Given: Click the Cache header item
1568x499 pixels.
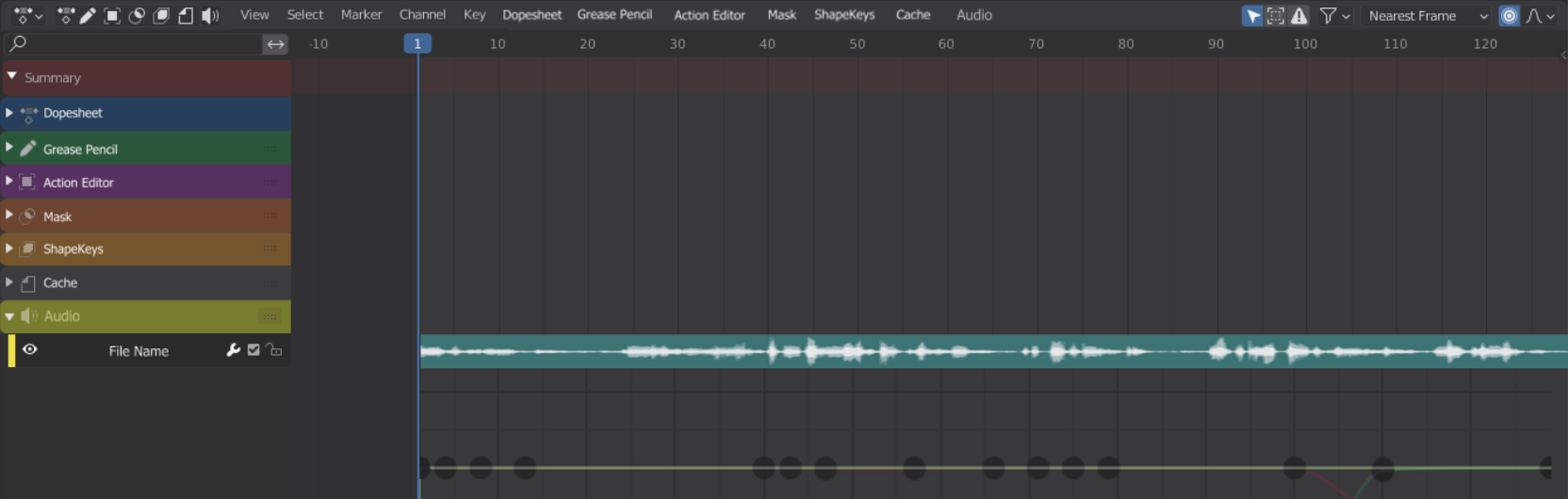Looking at the screenshot, I should pos(913,15).
